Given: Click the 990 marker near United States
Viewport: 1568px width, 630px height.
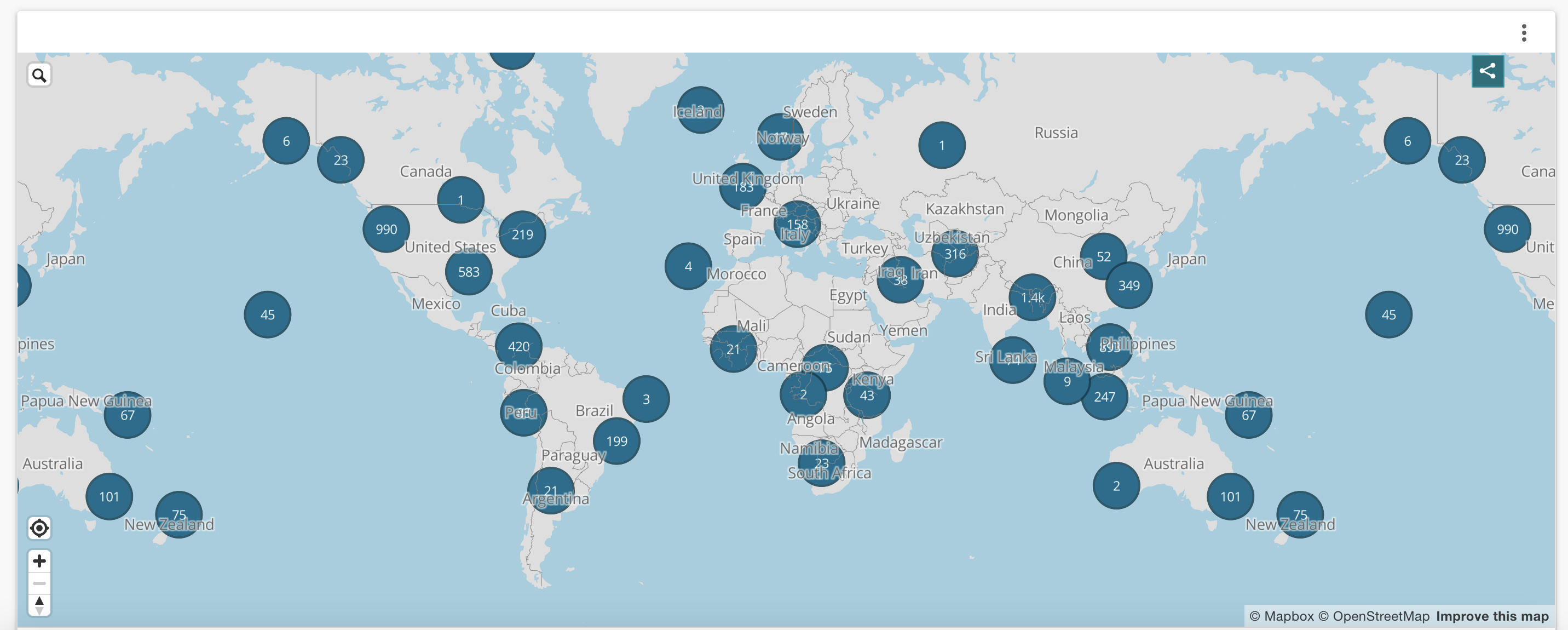Looking at the screenshot, I should [385, 229].
